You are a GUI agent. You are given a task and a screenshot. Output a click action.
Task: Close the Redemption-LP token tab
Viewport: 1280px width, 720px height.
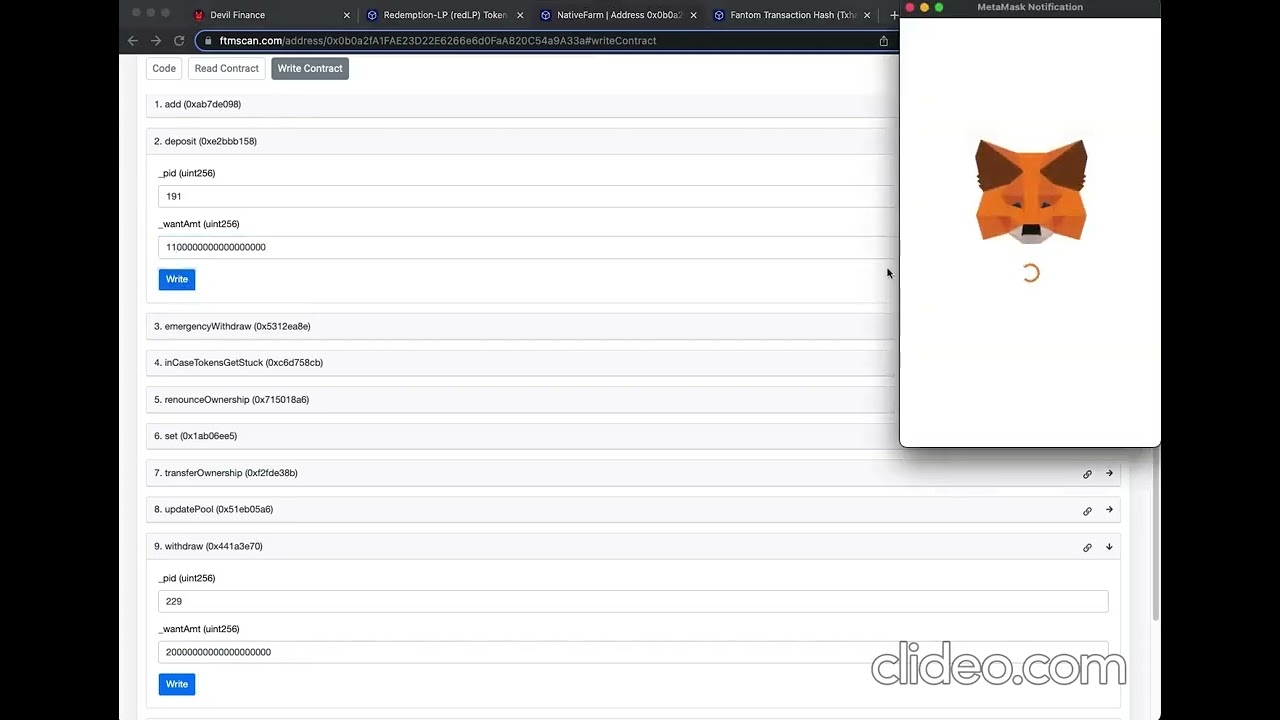coord(520,15)
